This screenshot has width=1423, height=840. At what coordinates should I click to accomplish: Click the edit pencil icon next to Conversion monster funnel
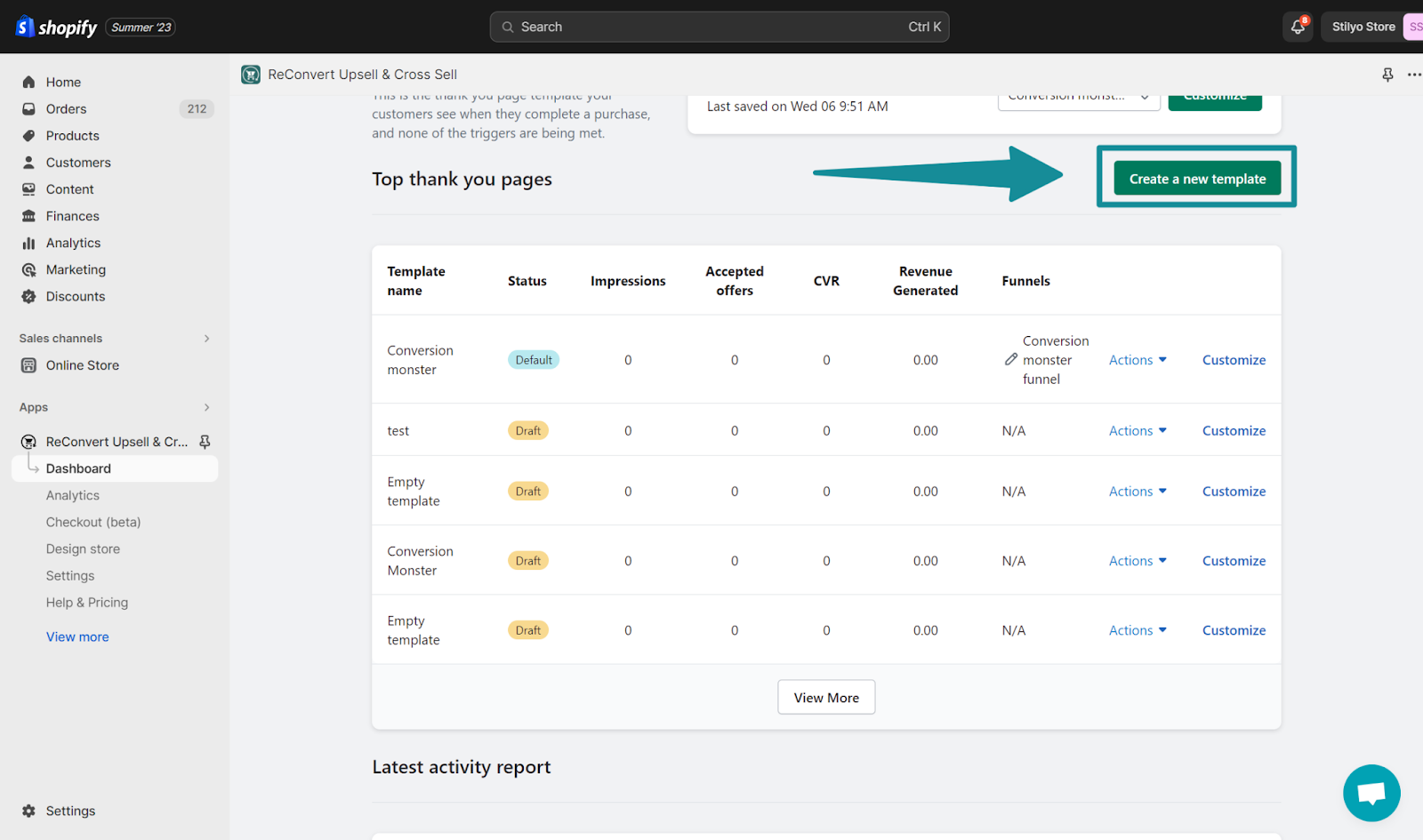point(1010,359)
